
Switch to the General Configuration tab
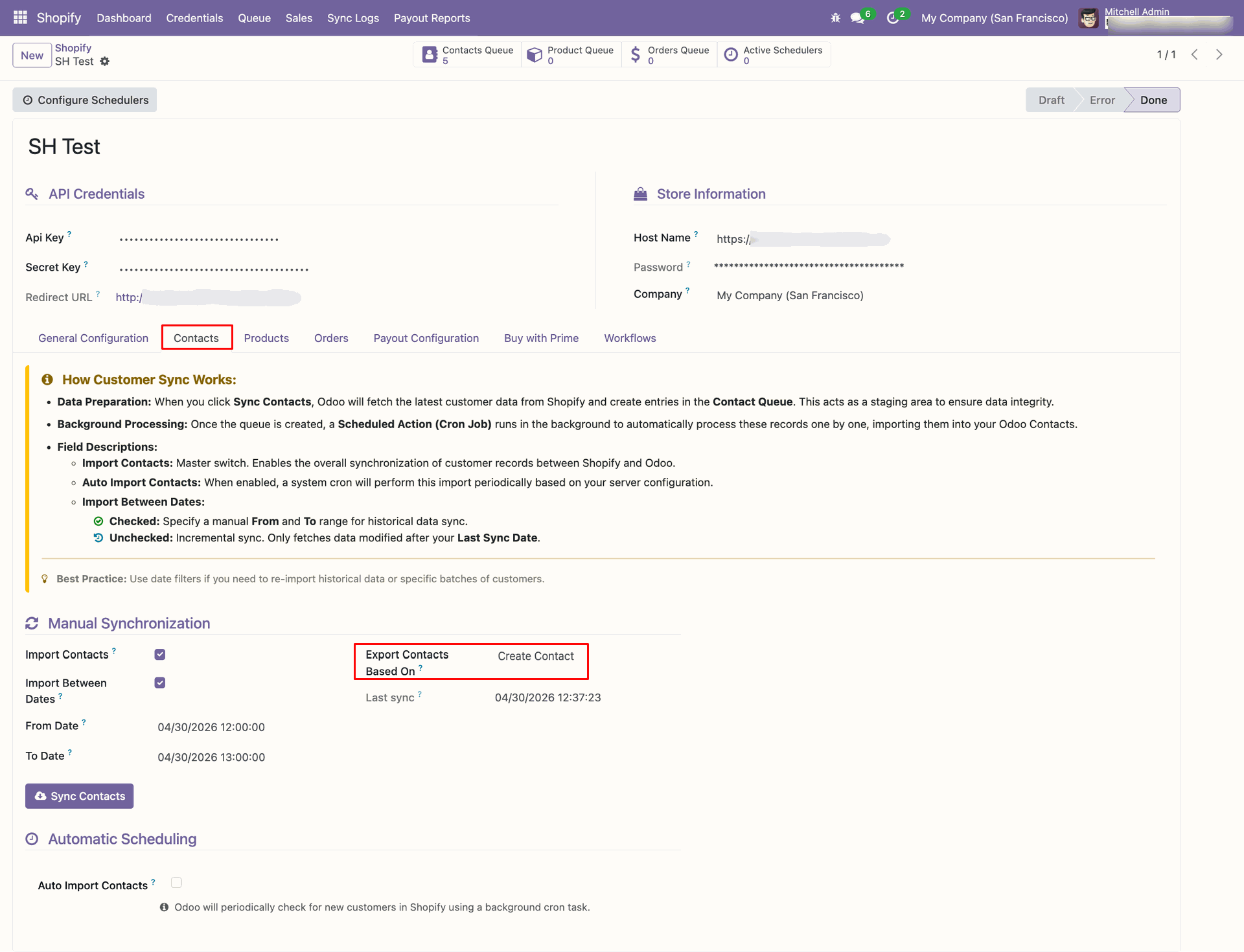[x=93, y=338]
